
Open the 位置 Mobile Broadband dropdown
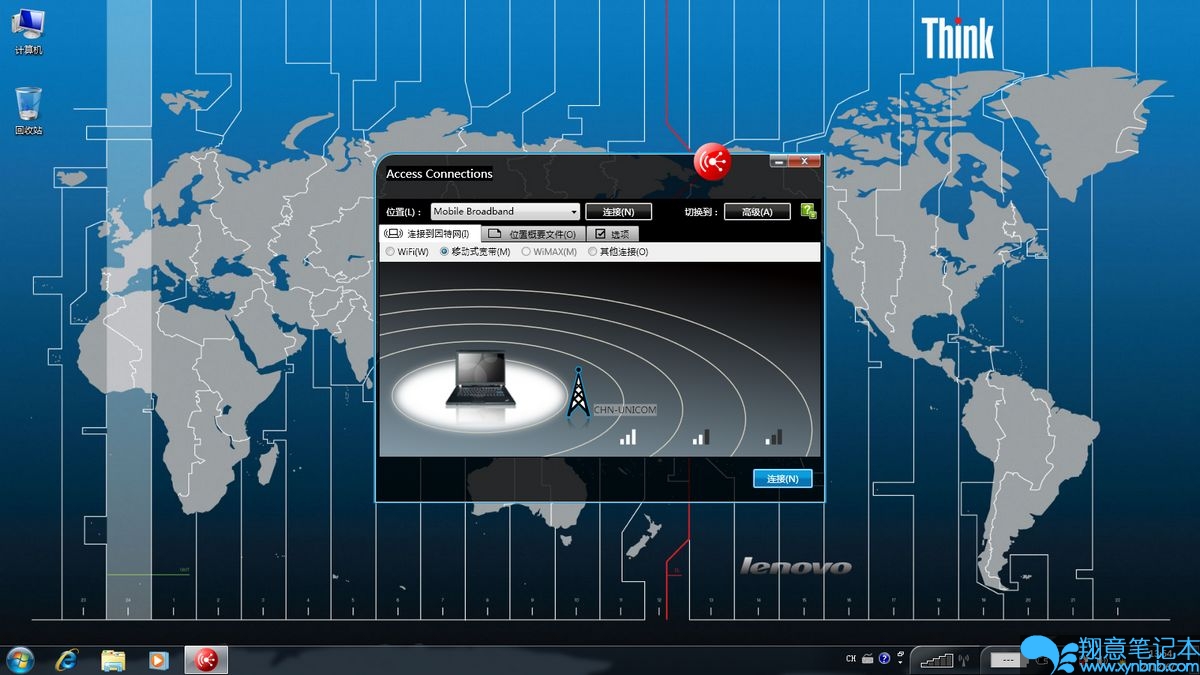point(505,211)
